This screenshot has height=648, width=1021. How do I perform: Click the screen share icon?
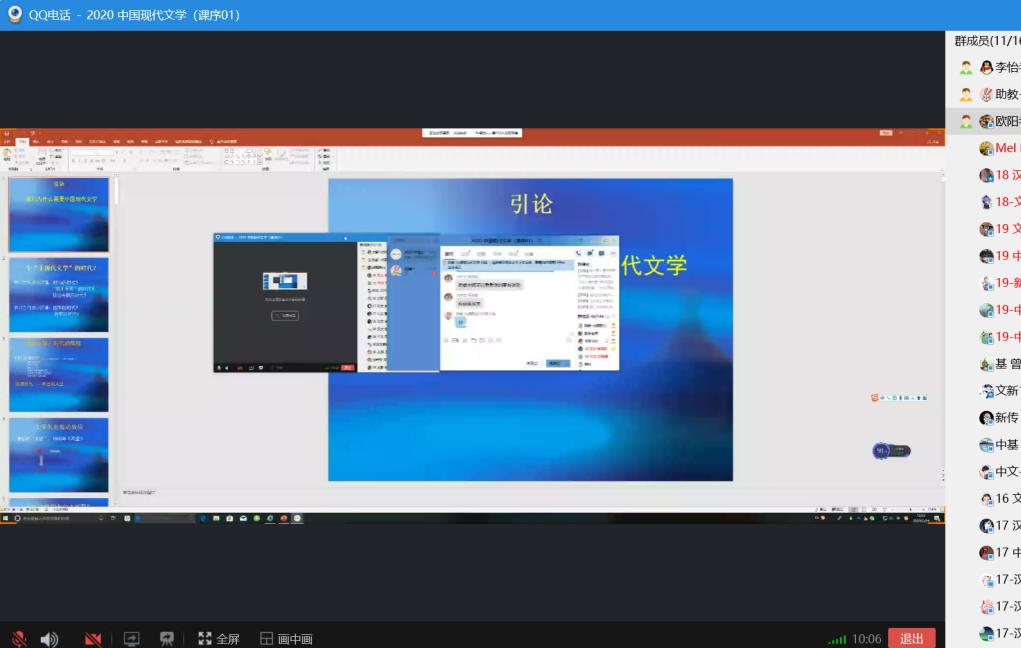click(131, 639)
